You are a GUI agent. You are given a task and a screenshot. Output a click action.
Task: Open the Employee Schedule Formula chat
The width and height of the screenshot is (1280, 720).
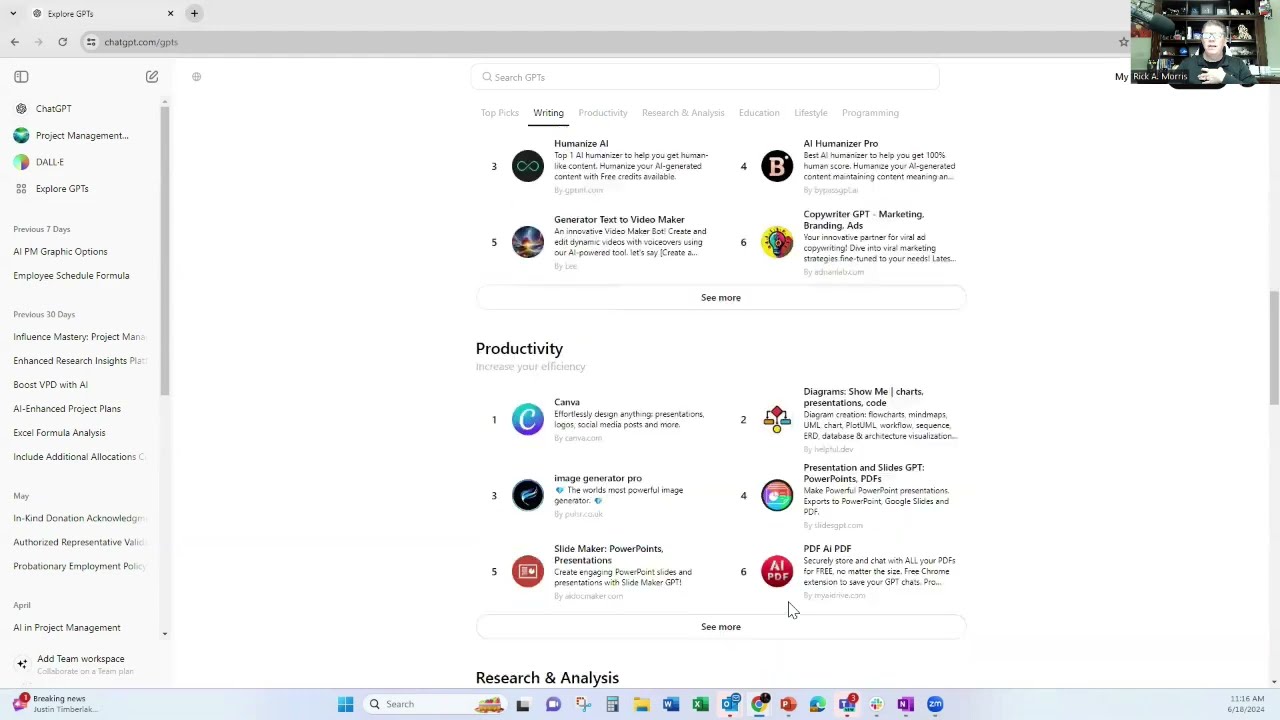(x=71, y=276)
